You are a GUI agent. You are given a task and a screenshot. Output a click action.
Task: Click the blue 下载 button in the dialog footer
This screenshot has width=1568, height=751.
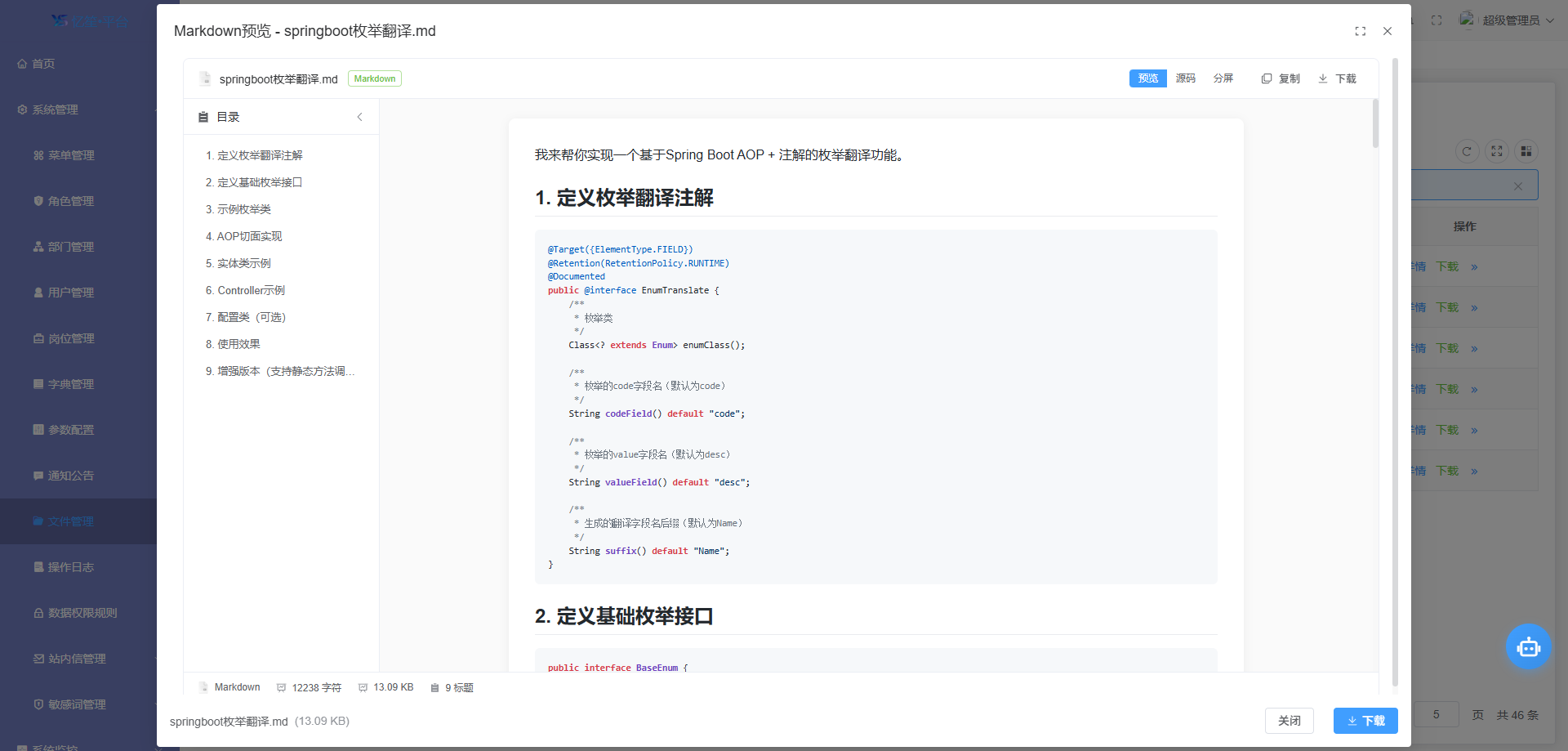(1365, 721)
